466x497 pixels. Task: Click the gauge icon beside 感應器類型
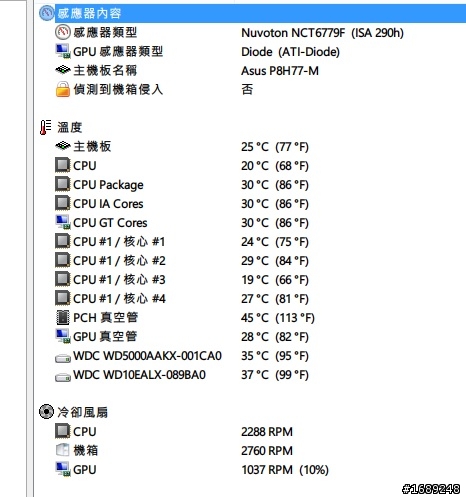pos(63,32)
